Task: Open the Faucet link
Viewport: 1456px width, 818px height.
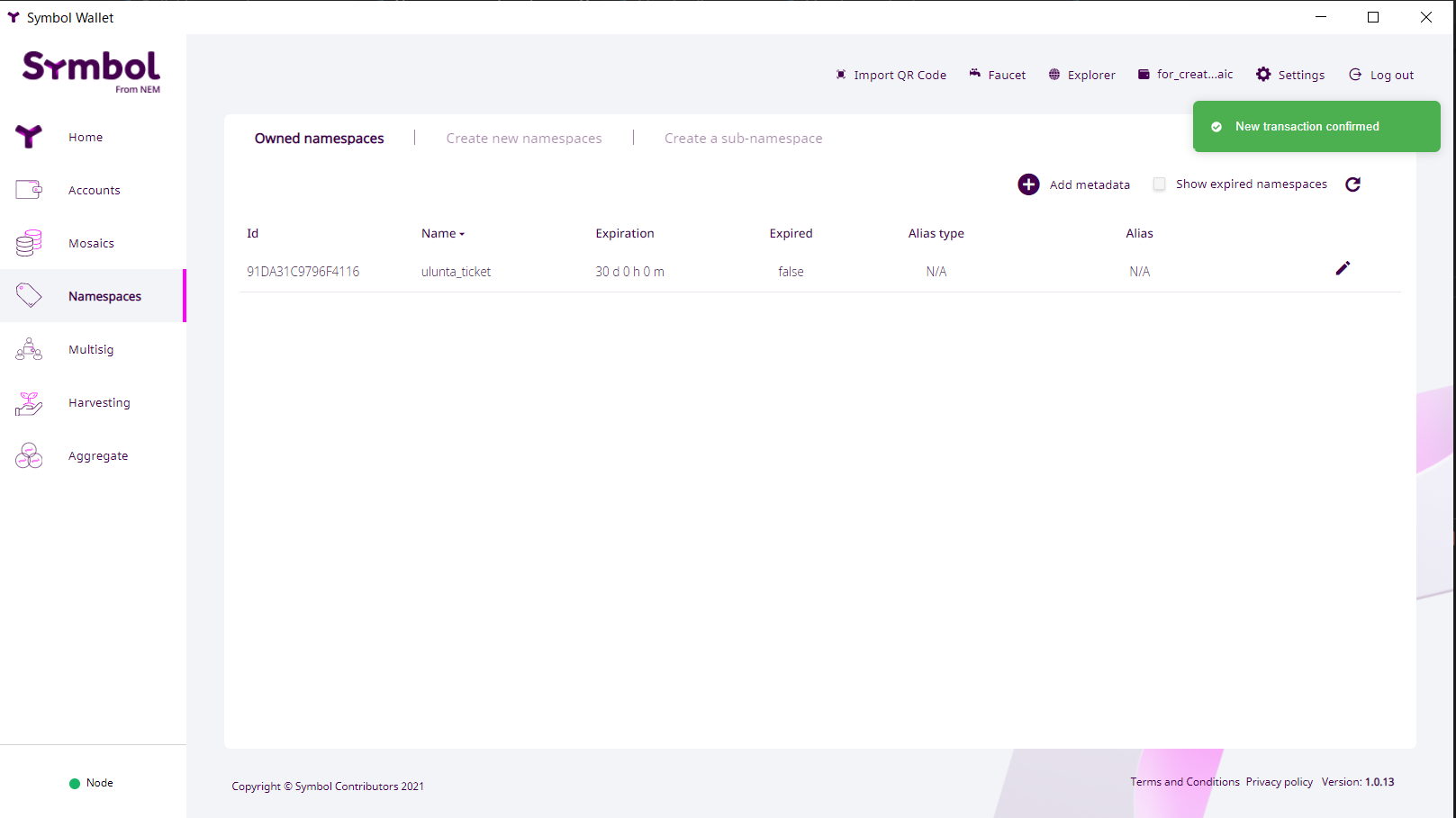Action: point(1007,75)
